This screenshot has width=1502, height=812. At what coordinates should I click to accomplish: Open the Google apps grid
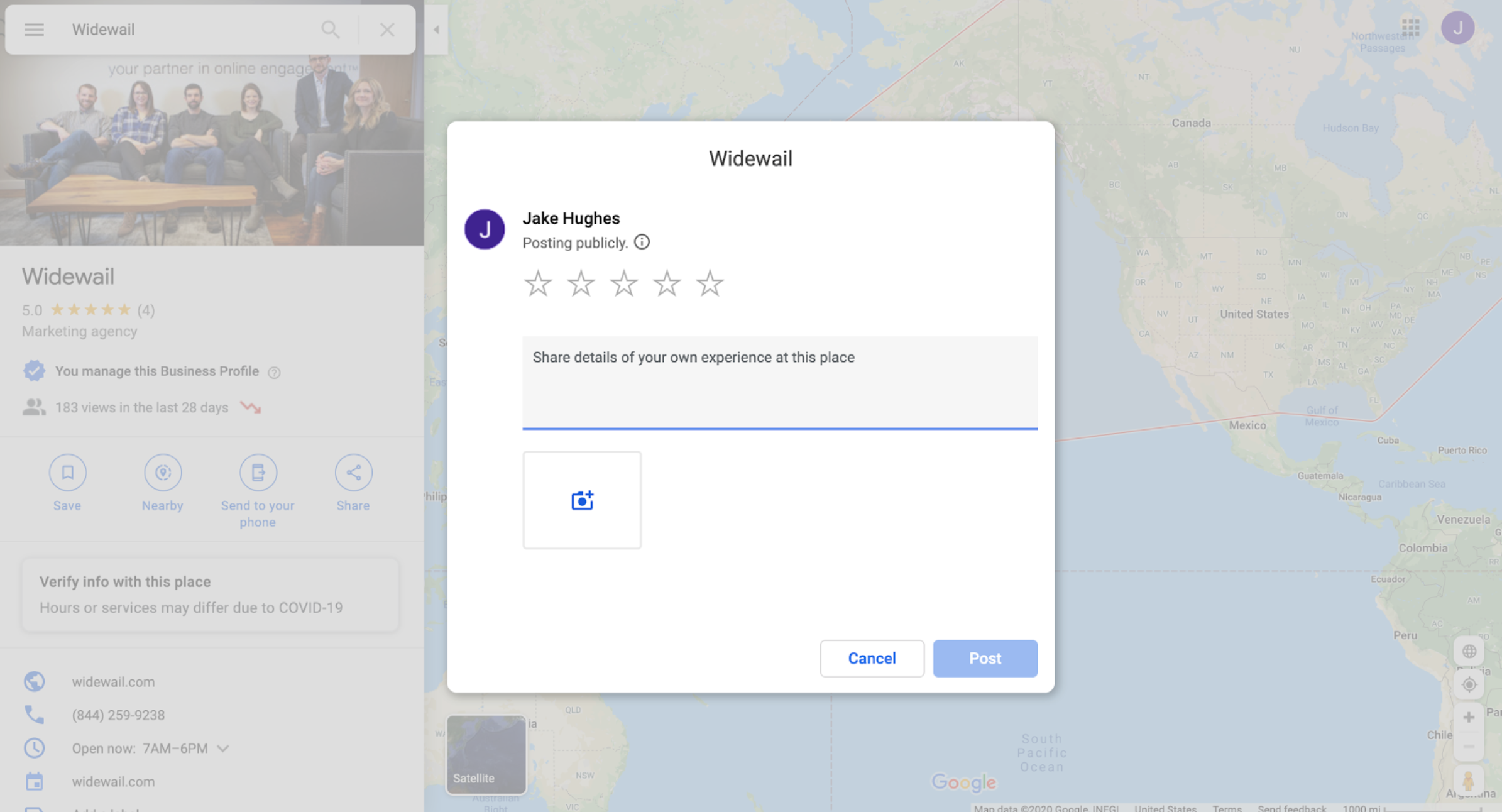click(1410, 28)
